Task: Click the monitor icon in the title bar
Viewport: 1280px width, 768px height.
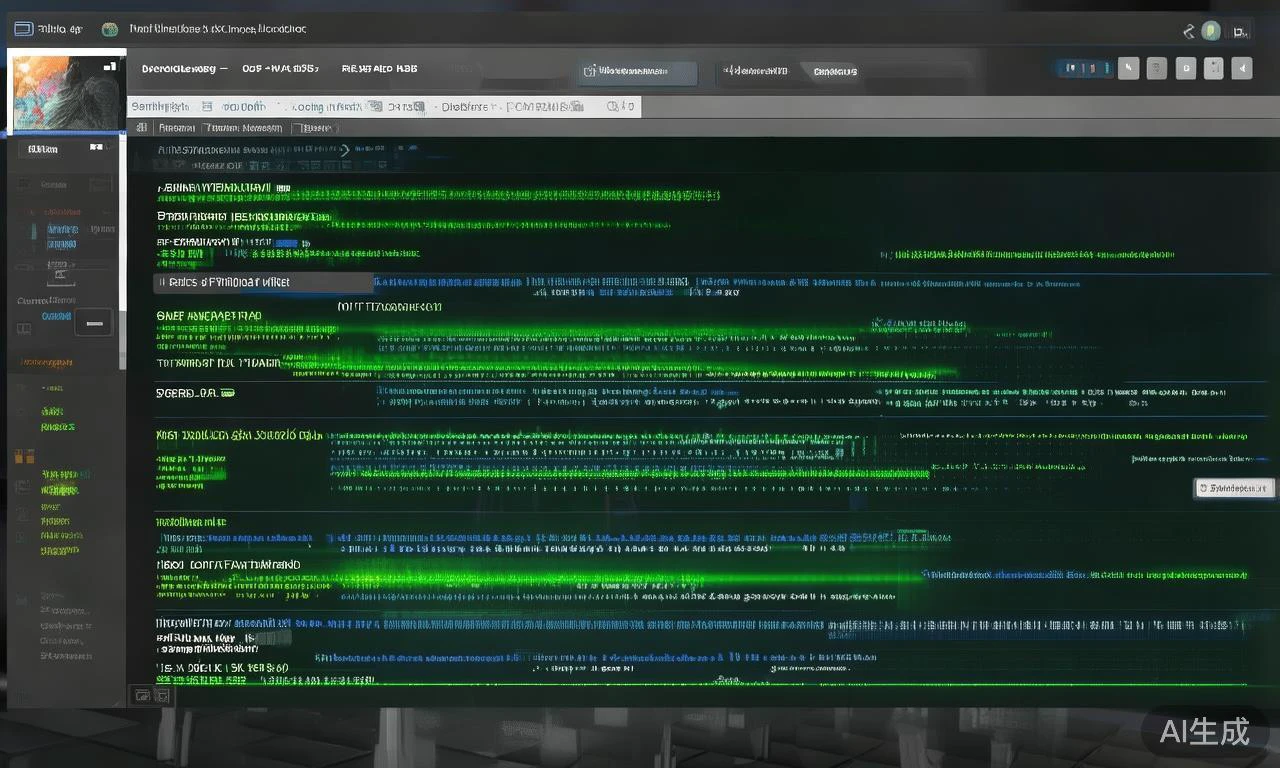Action: pyautogui.click(x=24, y=29)
